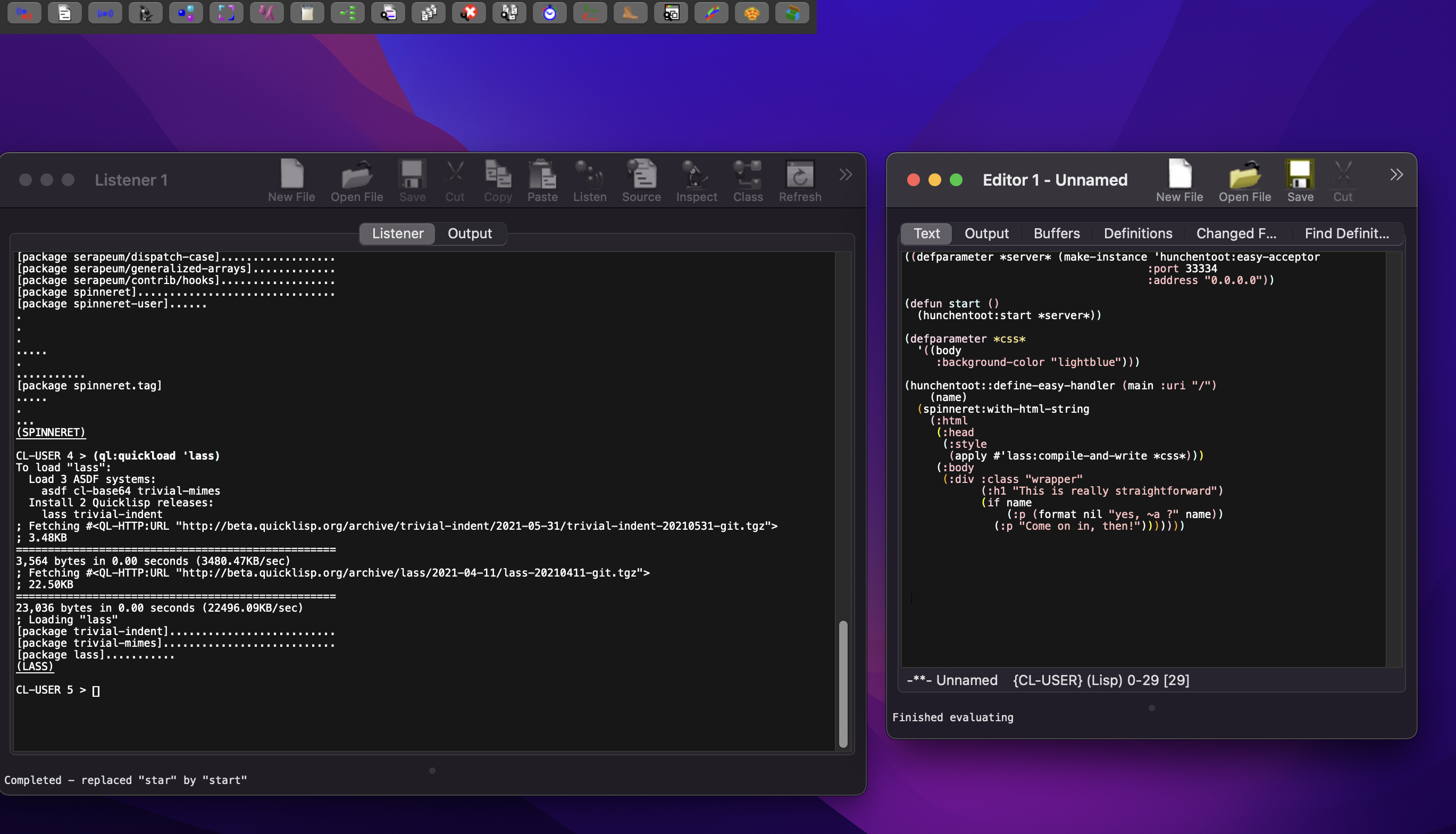1456x834 pixels.
Task: Click Open File in the Editor toolbar
Action: pos(1244,181)
